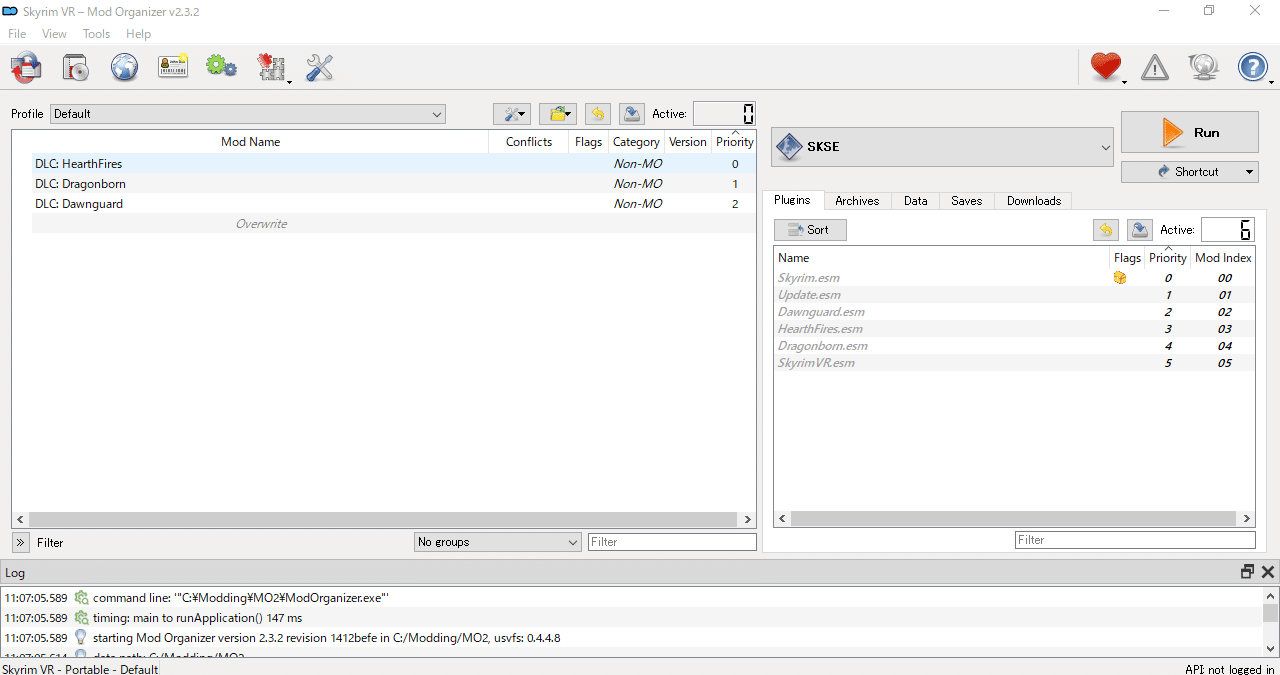This screenshot has width=1280, height=675.
Task: Click the Sort plugins button
Action: point(810,230)
